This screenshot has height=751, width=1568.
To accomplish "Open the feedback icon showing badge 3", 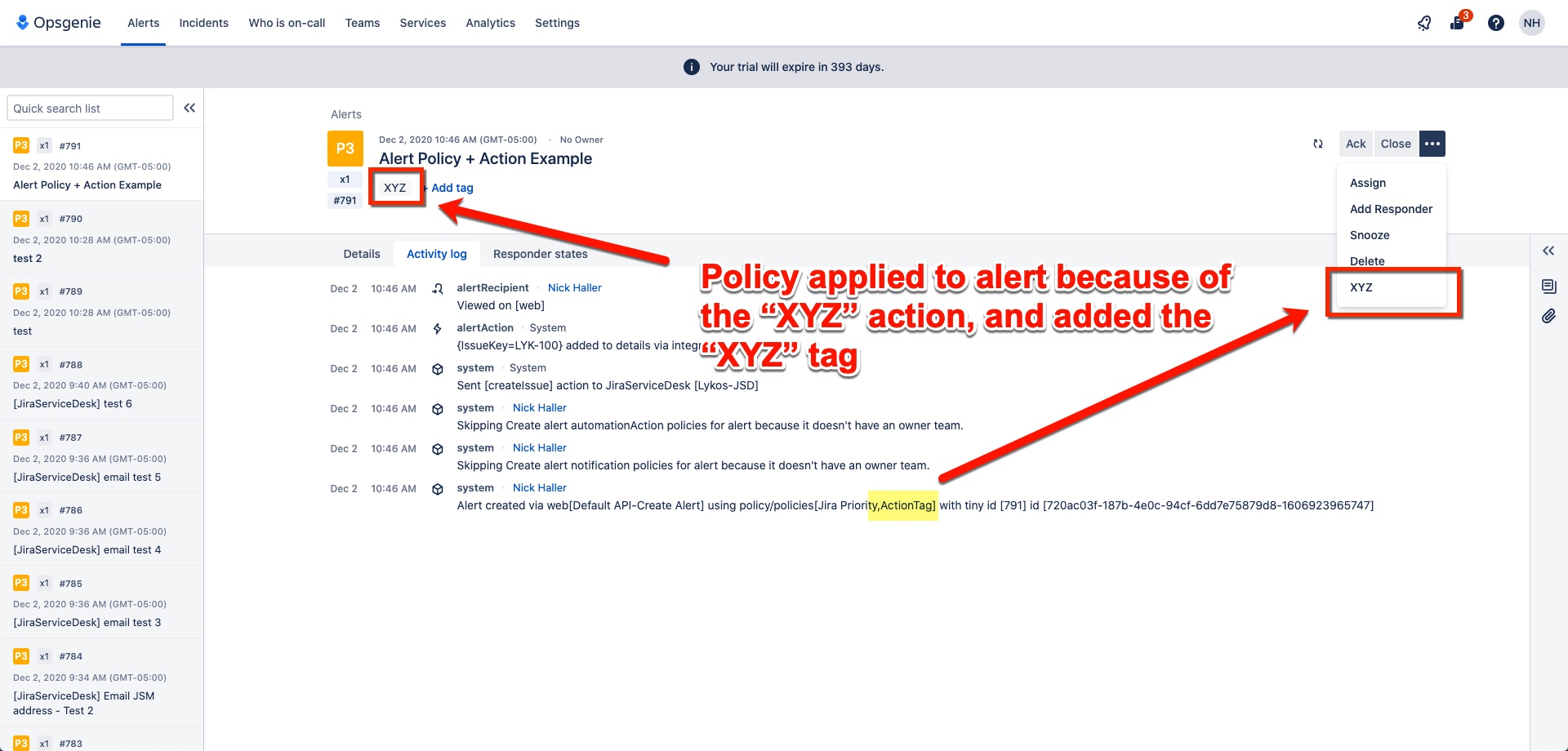I will pyautogui.click(x=1456, y=22).
